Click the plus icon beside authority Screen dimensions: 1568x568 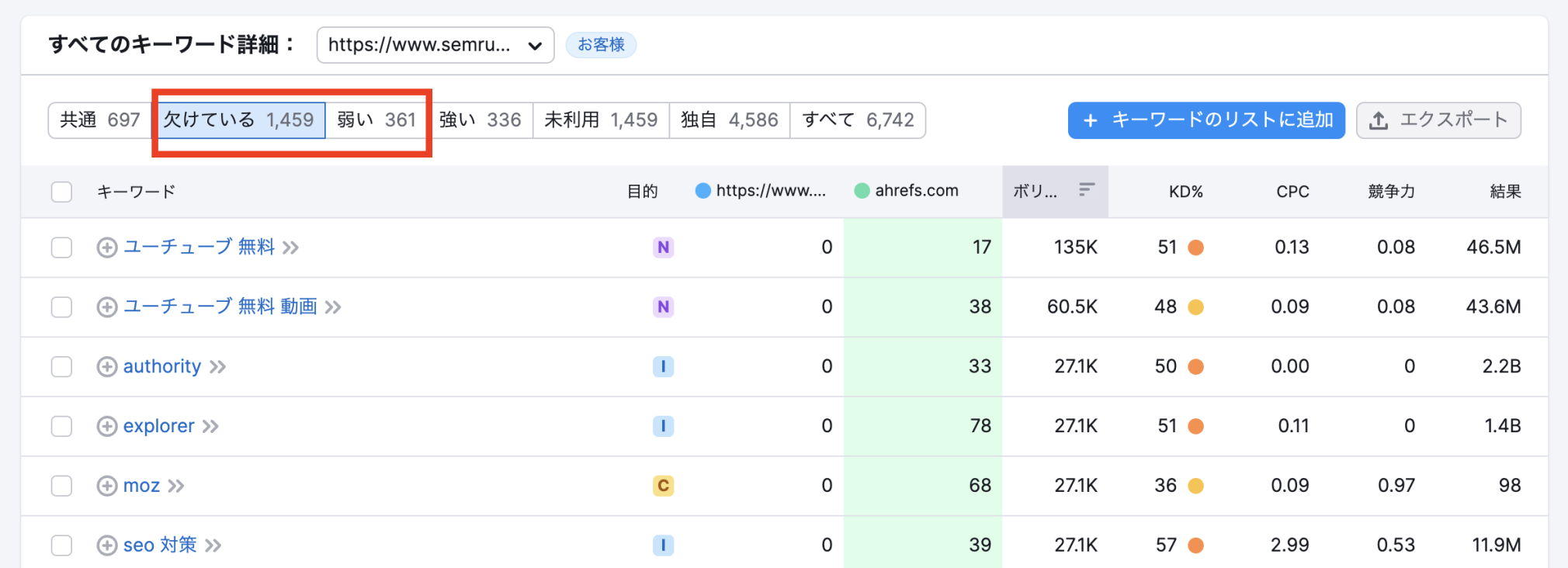pos(107,366)
